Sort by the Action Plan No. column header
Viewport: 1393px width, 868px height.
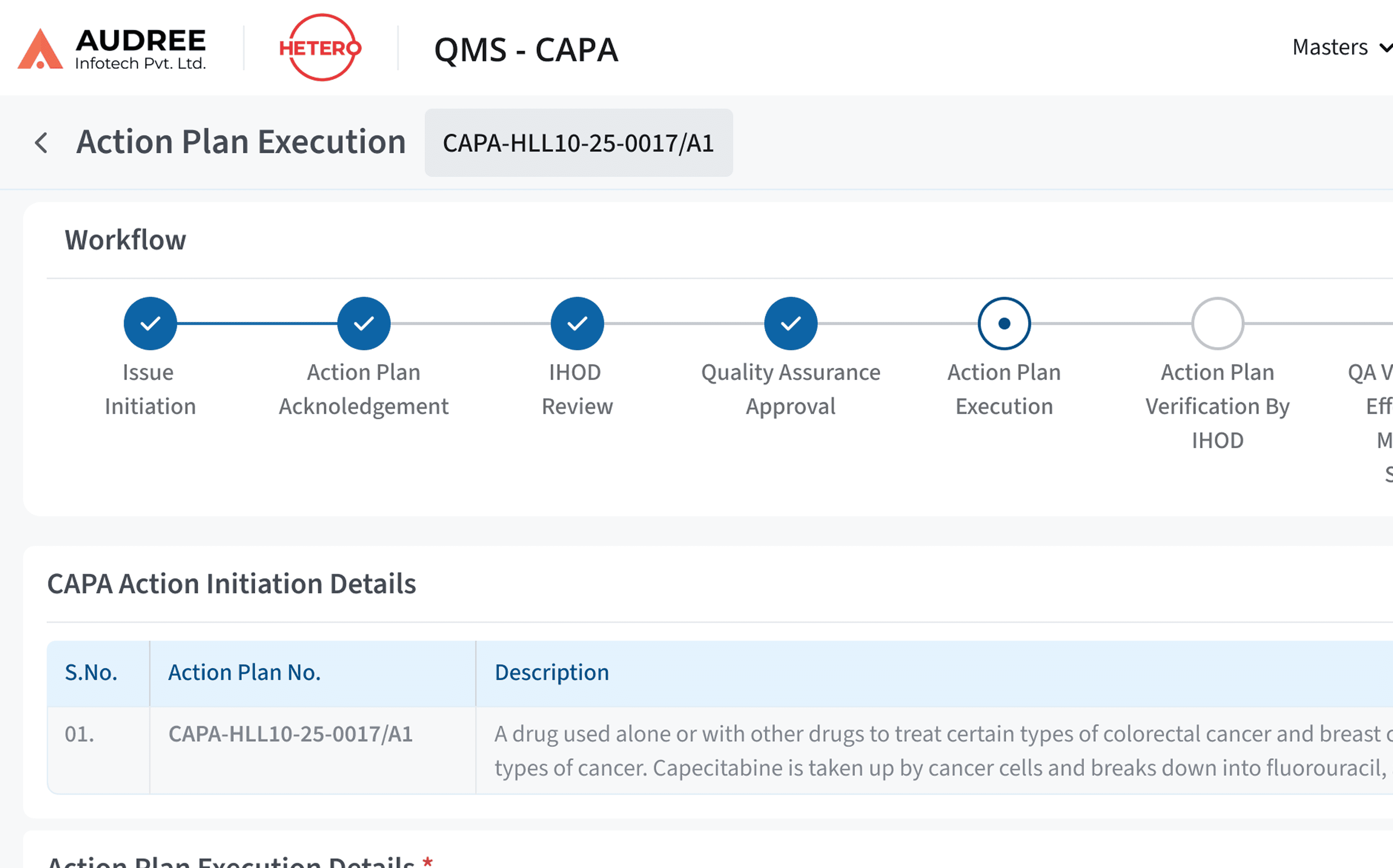click(x=244, y=672)
